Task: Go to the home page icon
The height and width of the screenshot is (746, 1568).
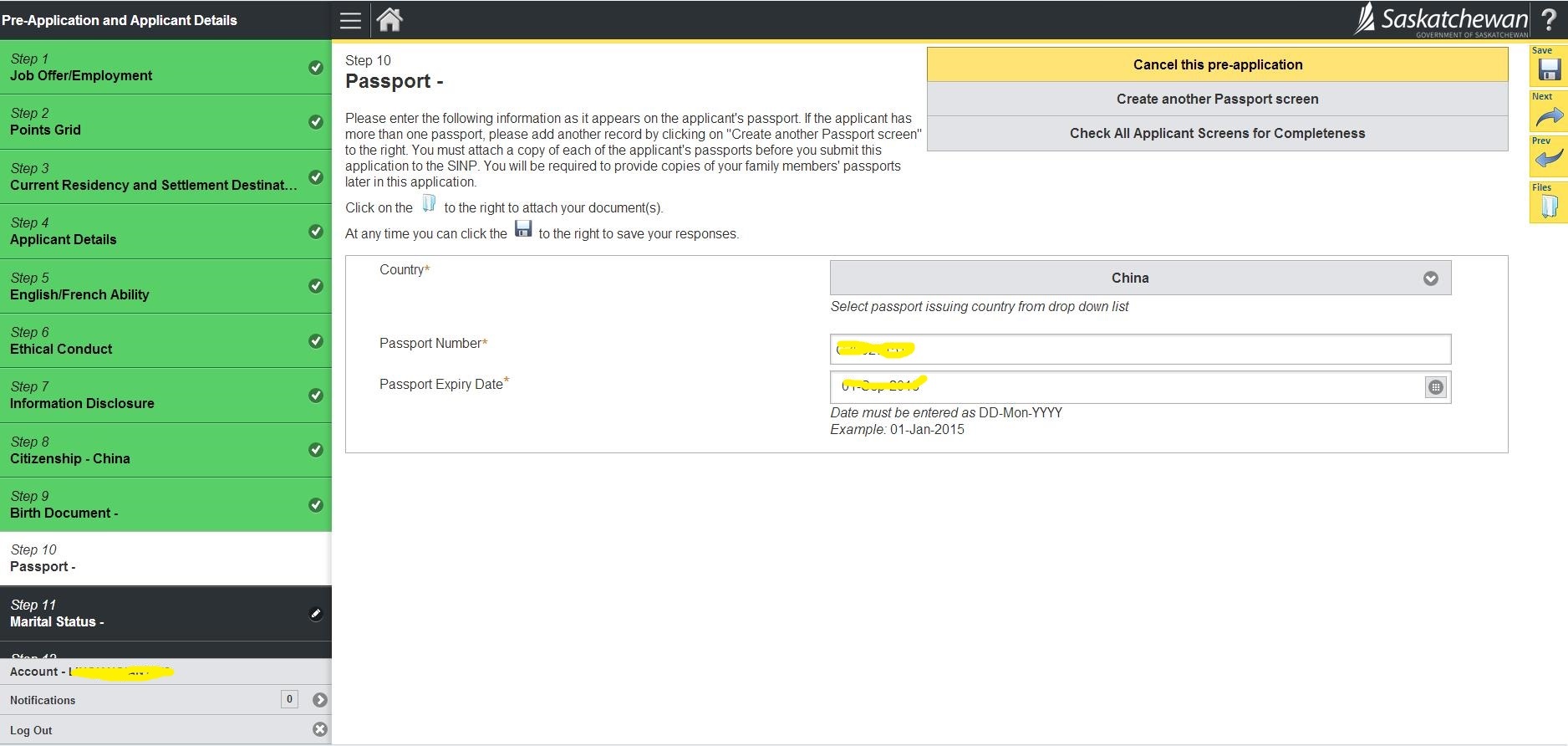Action: (389, 20)
